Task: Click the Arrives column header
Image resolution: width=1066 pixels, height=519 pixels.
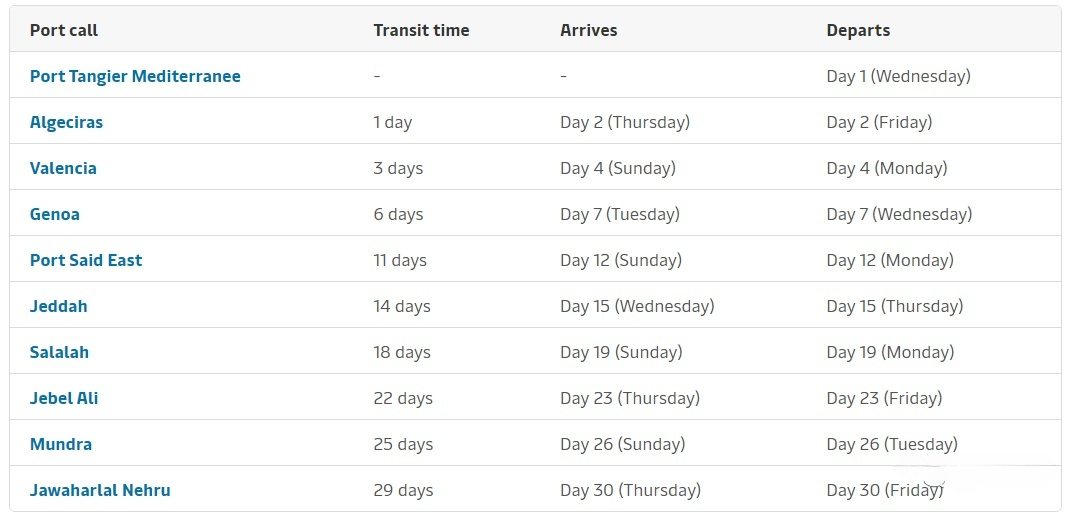Action: (589, 31)
